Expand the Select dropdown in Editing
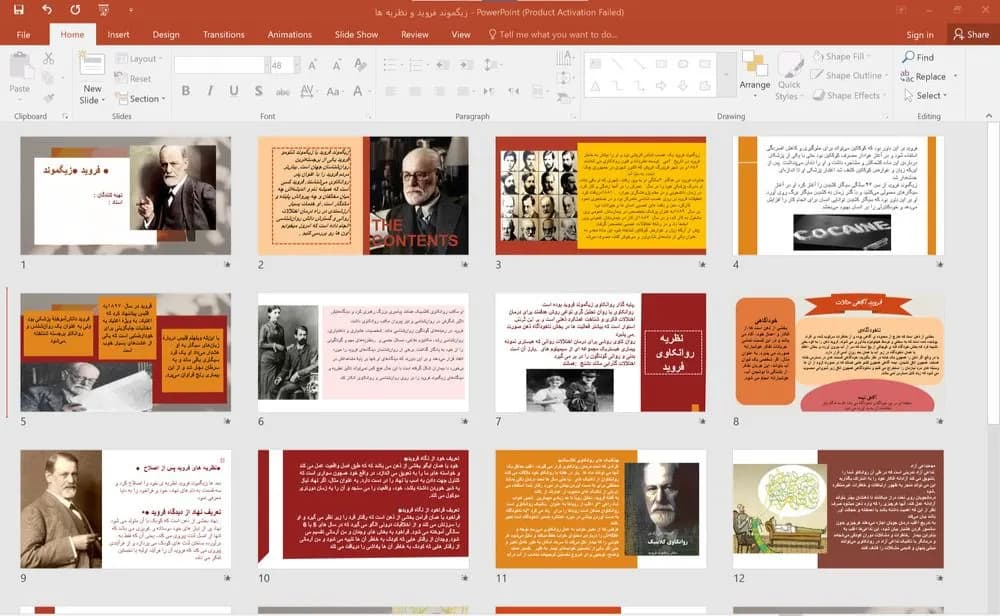Viewport: 1000px width, 616px height. (925, 95)
